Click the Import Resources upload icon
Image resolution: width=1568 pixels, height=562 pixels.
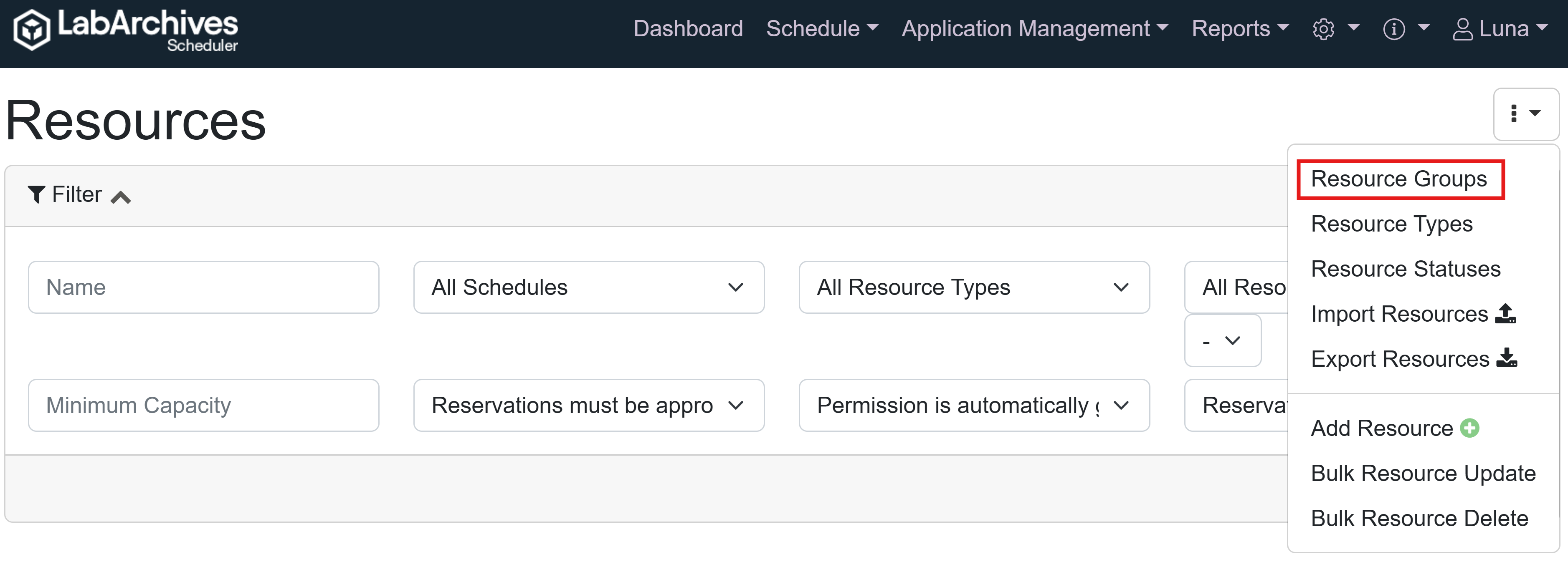[x=1505, y=314]
